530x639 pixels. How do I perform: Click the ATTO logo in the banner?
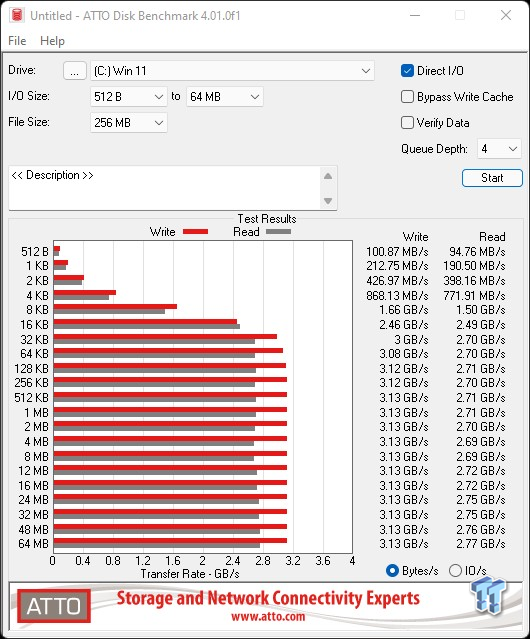click(54, 606)
